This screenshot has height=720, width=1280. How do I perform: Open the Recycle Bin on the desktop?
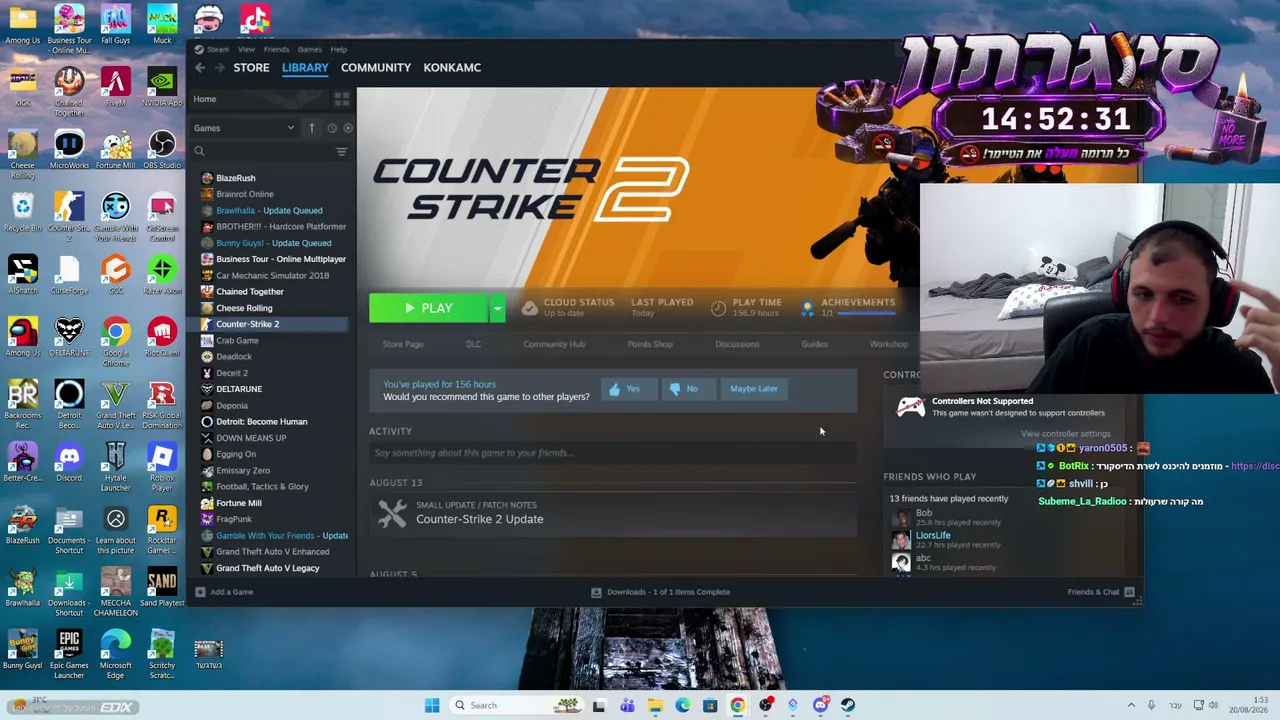pyautogui.click(x=22, y=213)
